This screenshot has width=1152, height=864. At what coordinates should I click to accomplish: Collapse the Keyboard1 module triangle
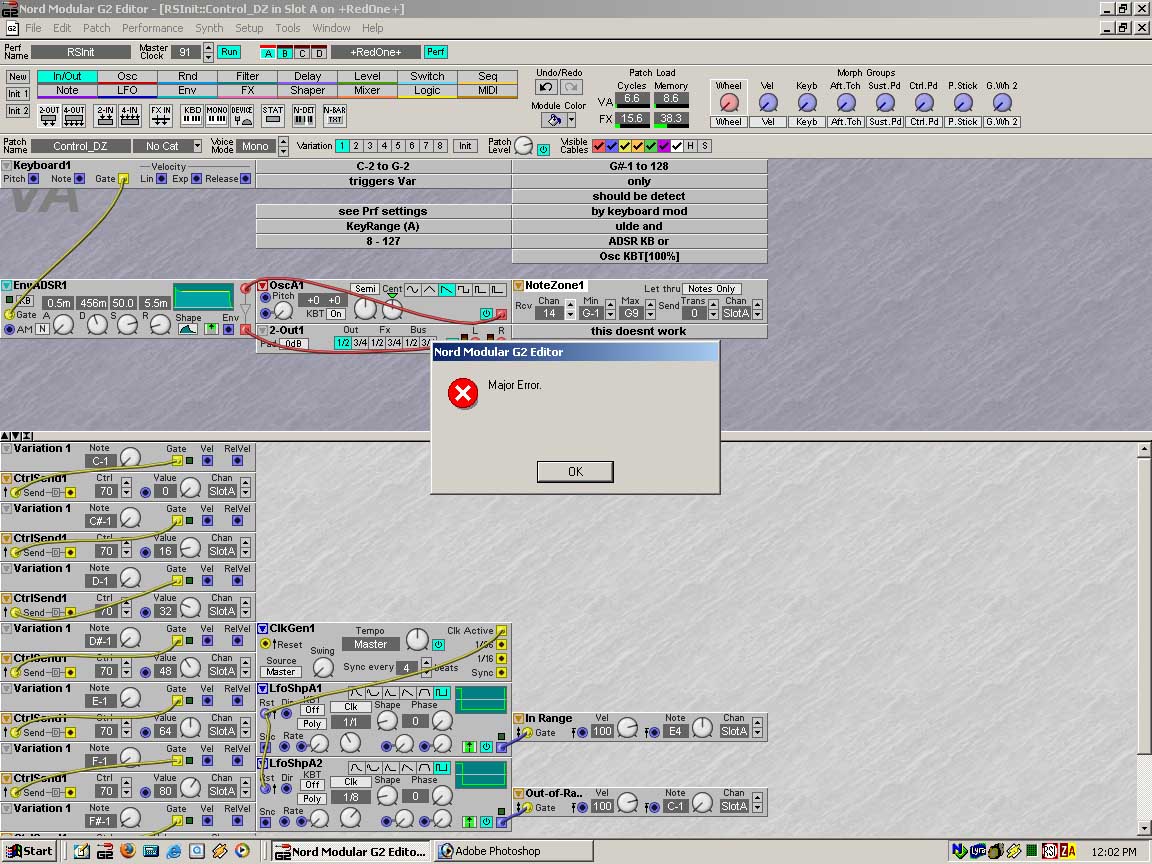click(x=7, y=166)
